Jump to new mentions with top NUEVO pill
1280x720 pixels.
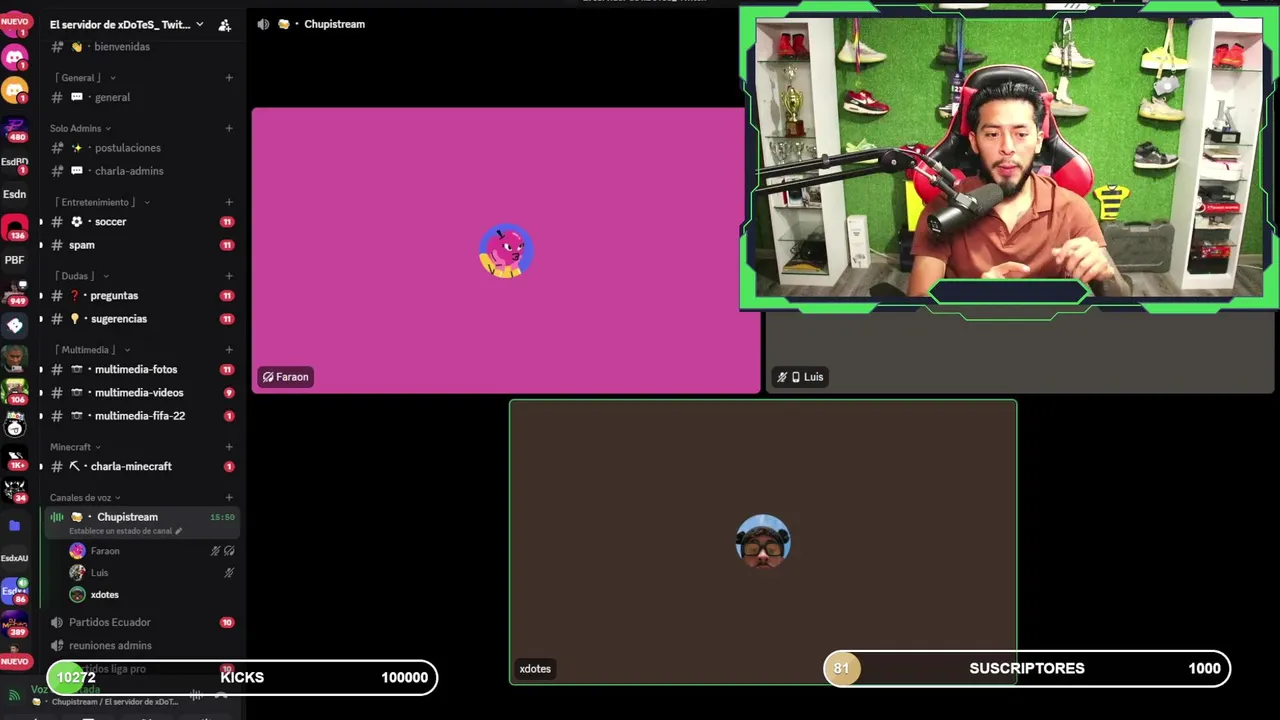click(15, 21)
